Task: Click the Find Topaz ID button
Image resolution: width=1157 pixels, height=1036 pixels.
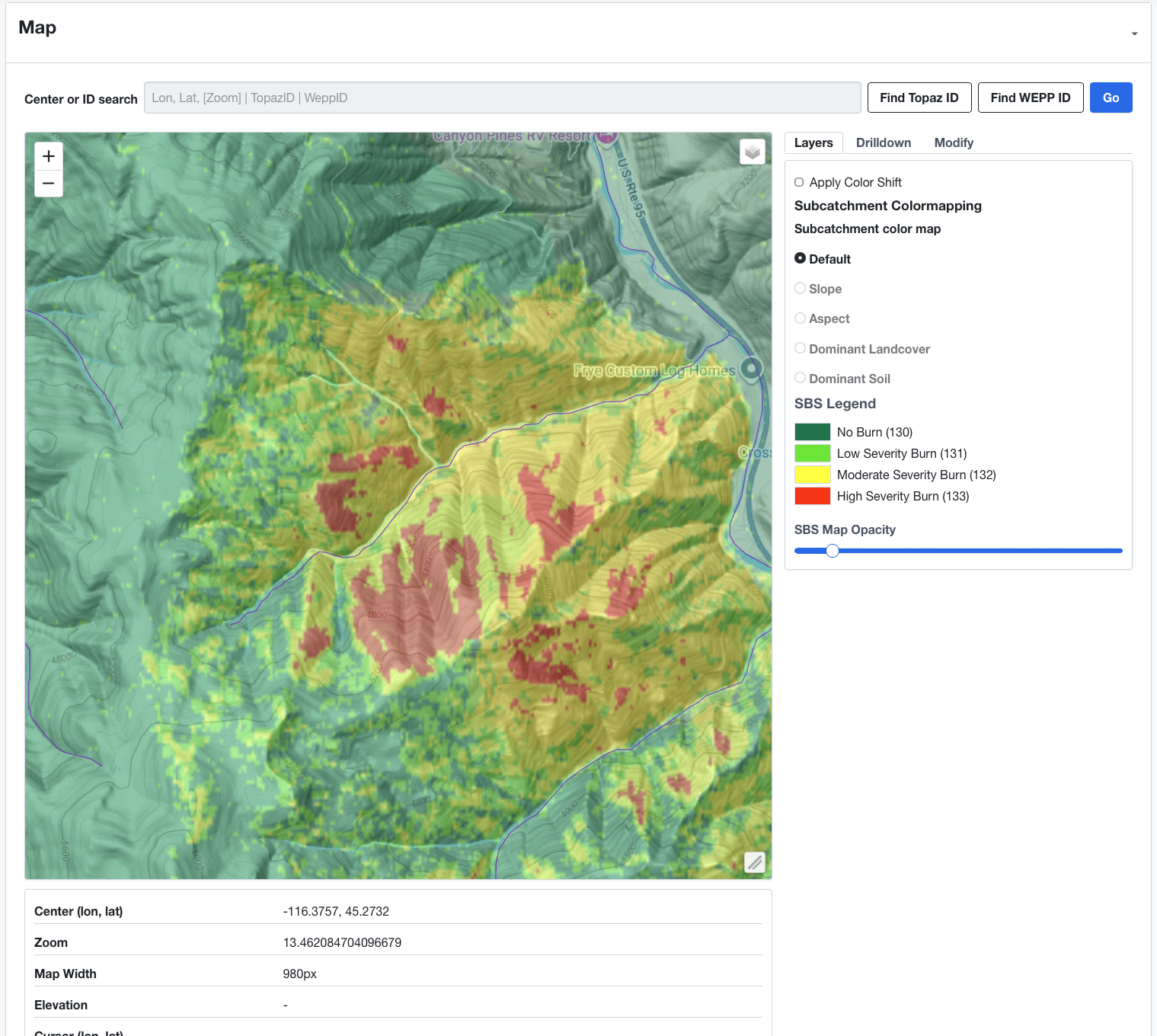Action: click(919, 98)
